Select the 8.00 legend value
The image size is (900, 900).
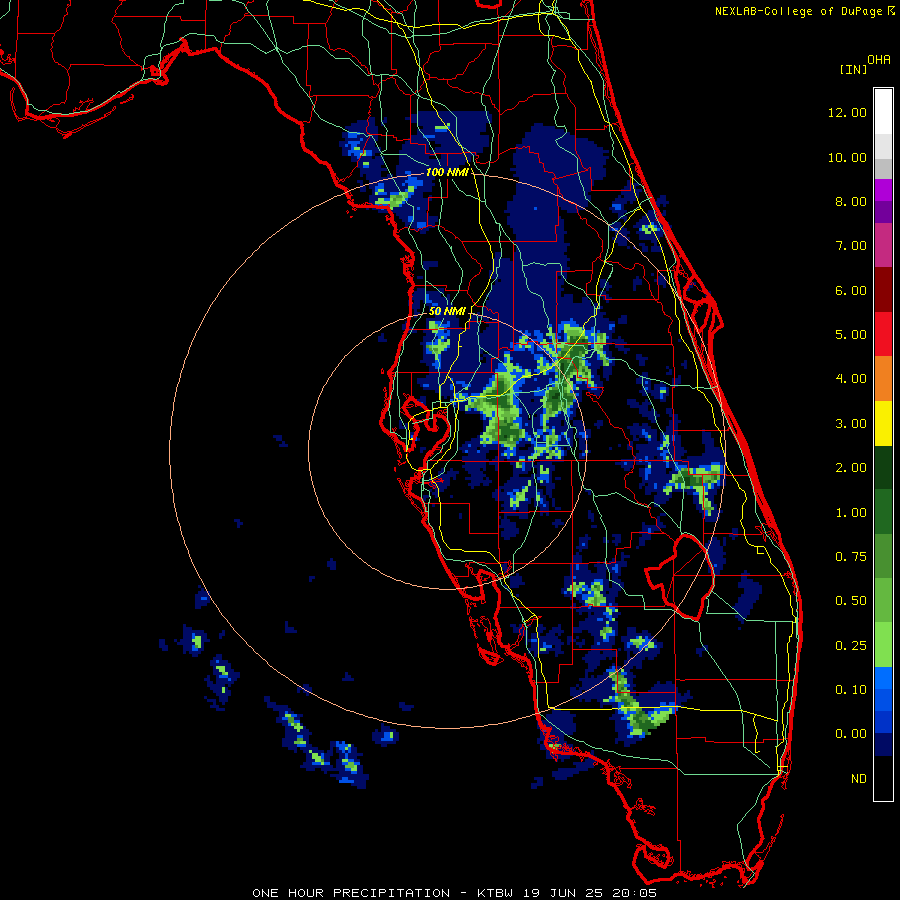(851, 201)
